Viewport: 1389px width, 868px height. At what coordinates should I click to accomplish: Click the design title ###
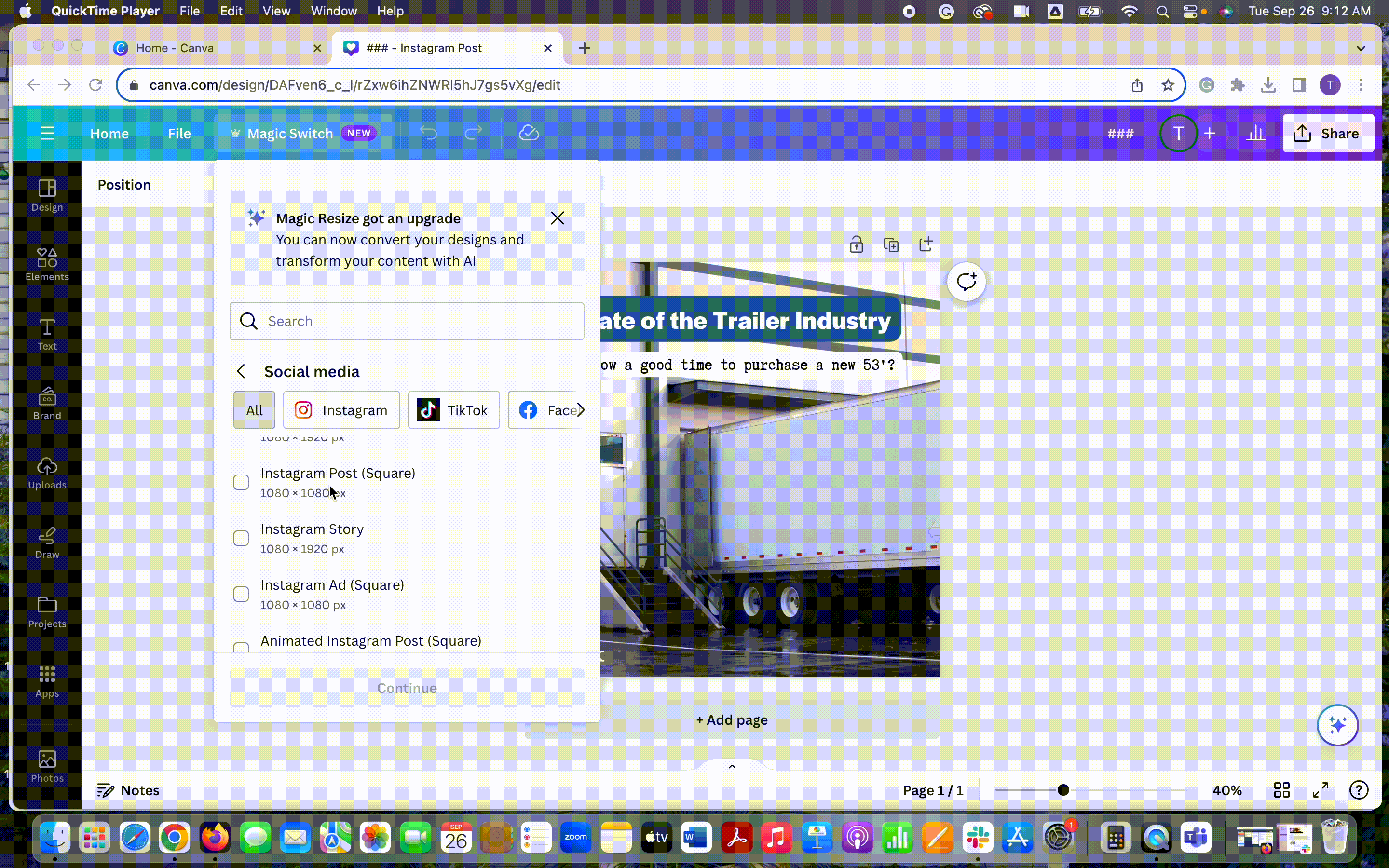pos(1120,133)
